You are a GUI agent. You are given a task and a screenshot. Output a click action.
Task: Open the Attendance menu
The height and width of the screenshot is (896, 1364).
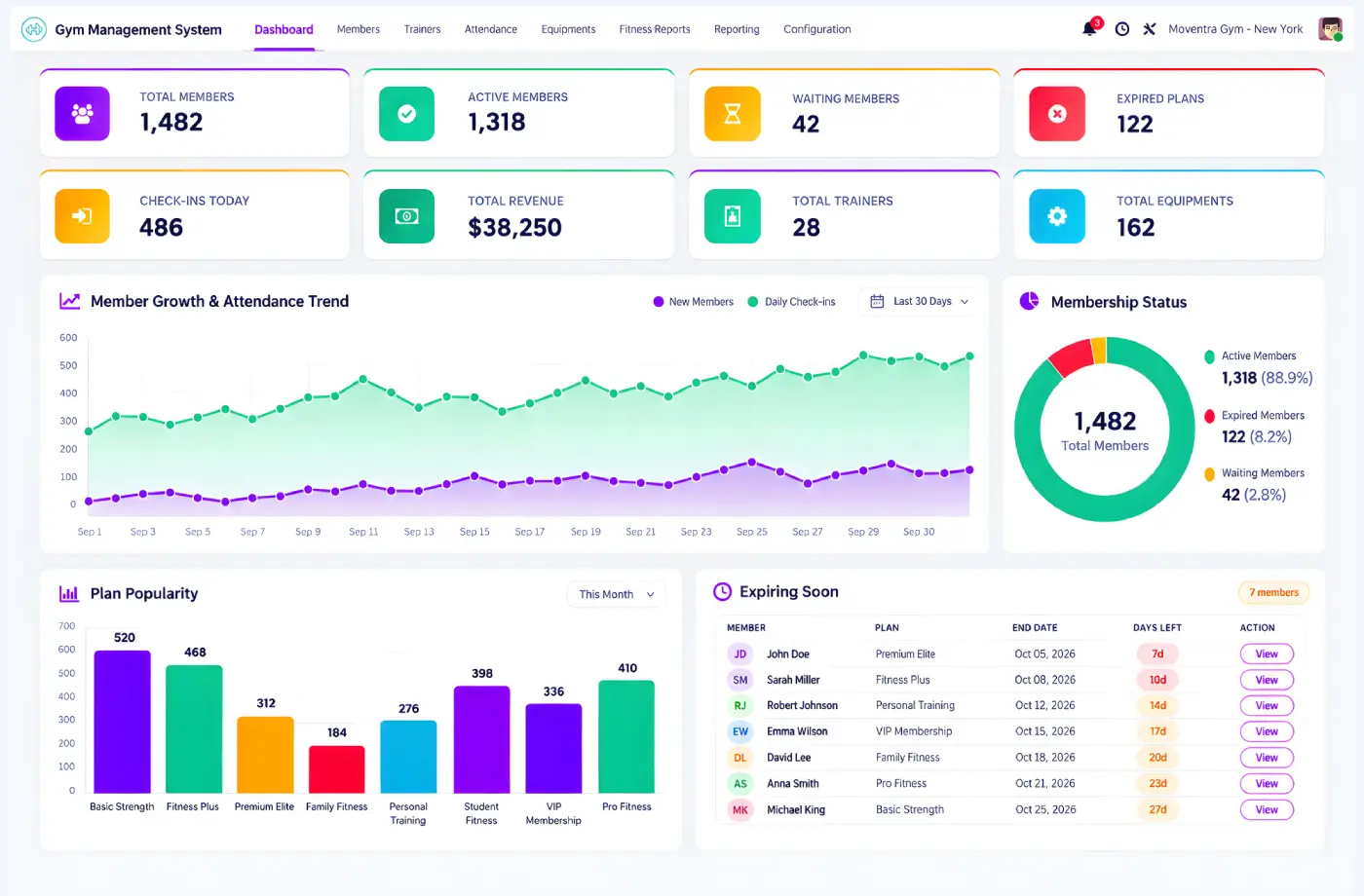tap(491, 29)
